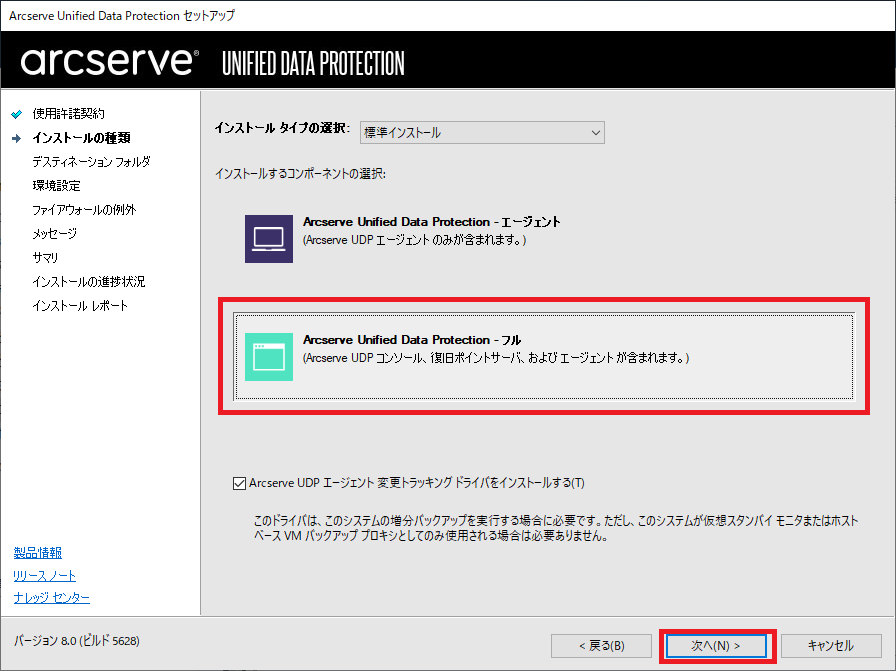Screen dimensions: 896x671
Task: Open the ナレッジ センター link
Action: (x=51, y=597)
